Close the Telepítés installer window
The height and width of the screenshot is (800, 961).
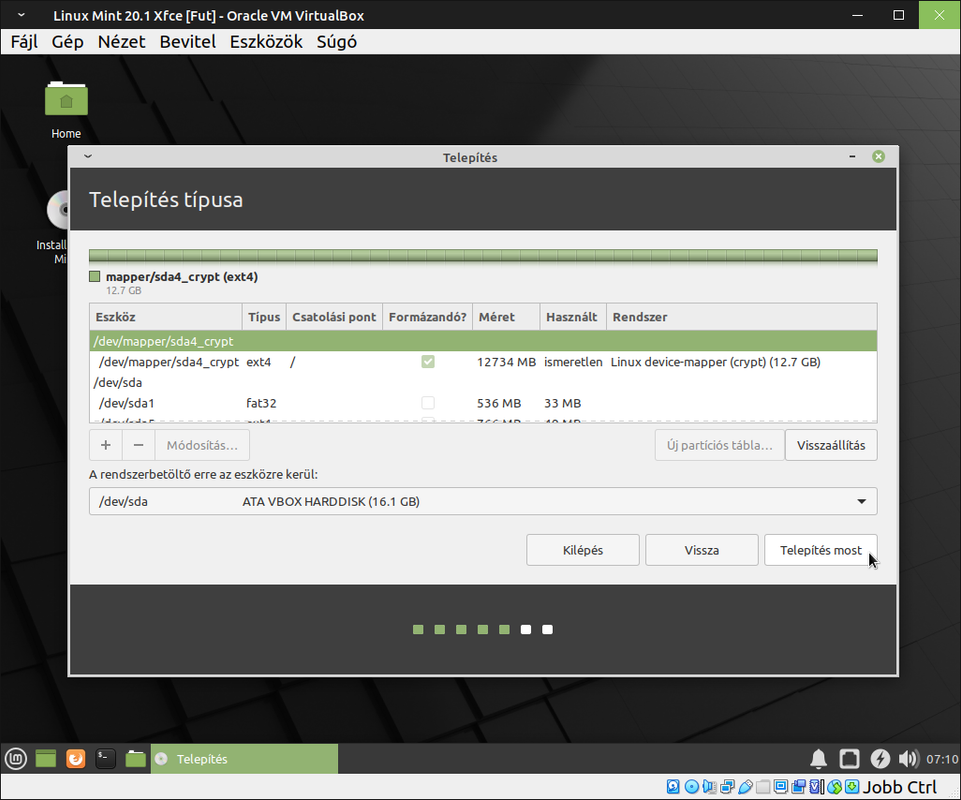pyautogui.click(x=878, y=156)
